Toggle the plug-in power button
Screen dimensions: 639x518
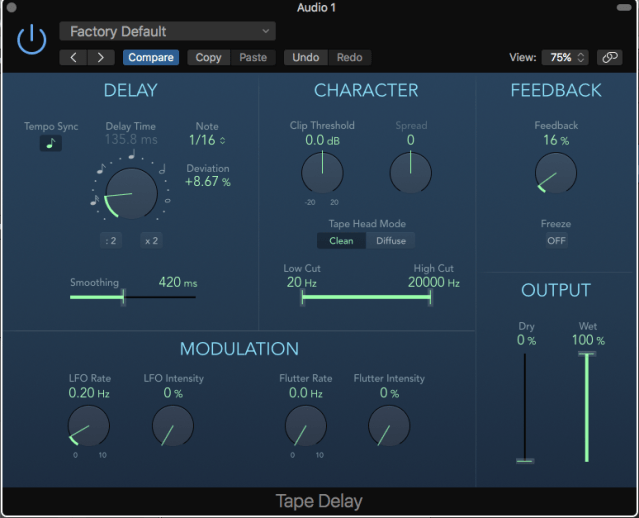(x=32, y=41)
